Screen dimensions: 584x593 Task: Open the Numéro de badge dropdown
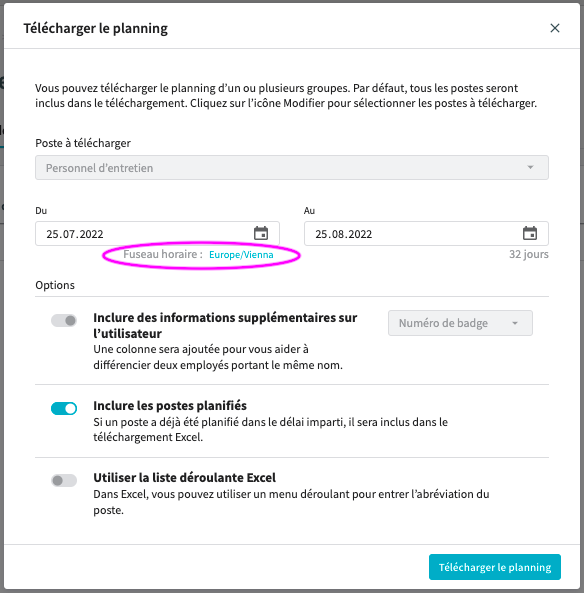pyautogui.click(x=460, y=323)
